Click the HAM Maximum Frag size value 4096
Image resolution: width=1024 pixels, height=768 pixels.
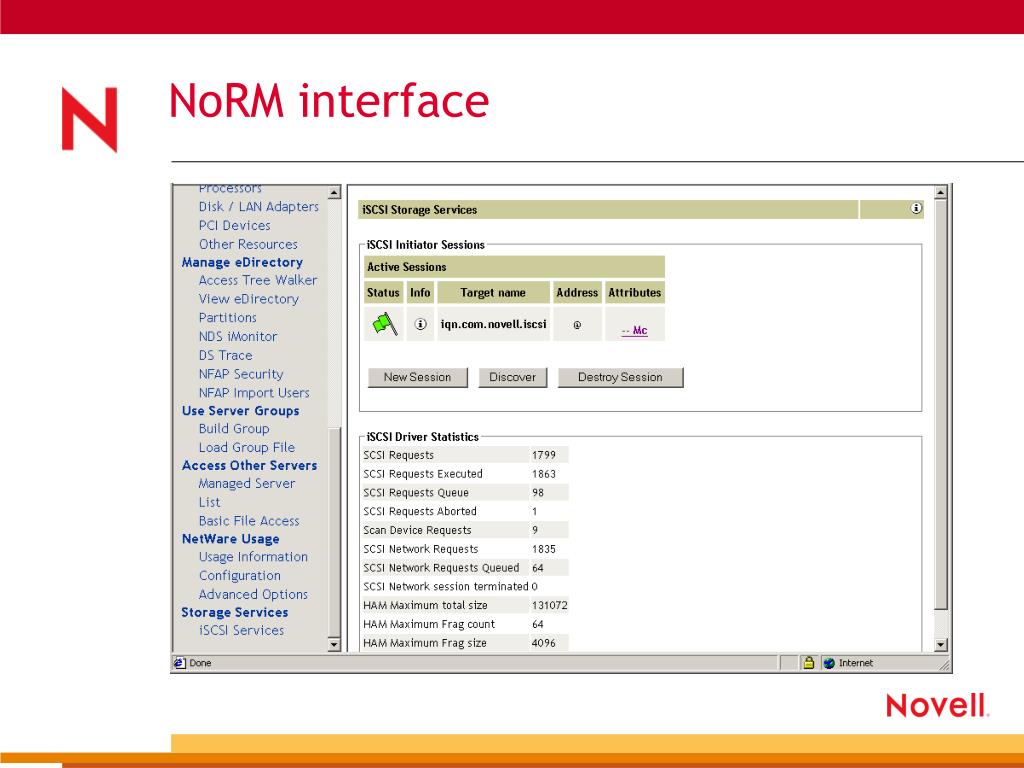[x=544, y=643]
